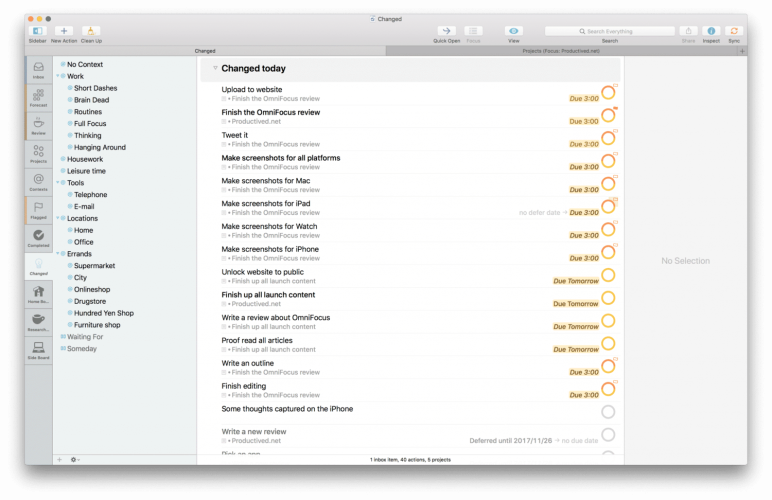
Task: Open the Forecast perspective icon
Action: pyautogui.click(x=38, y=98)
